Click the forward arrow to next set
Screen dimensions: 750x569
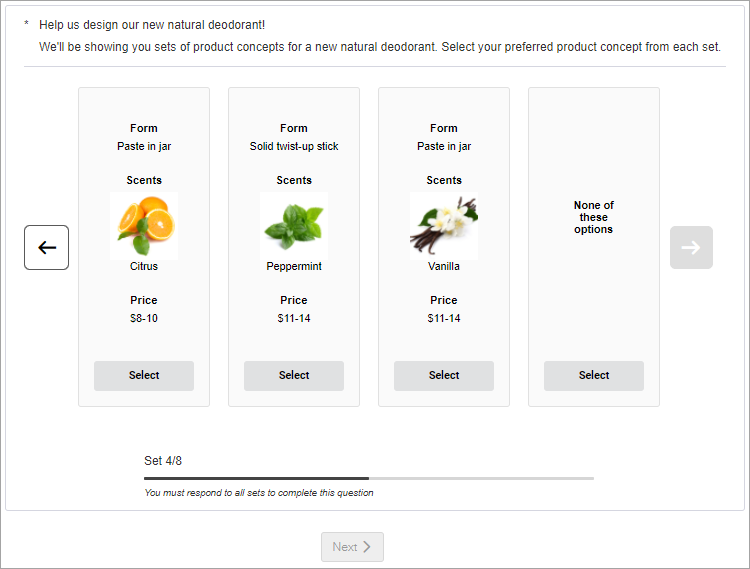pyautogui.click(x=691, y=247)
